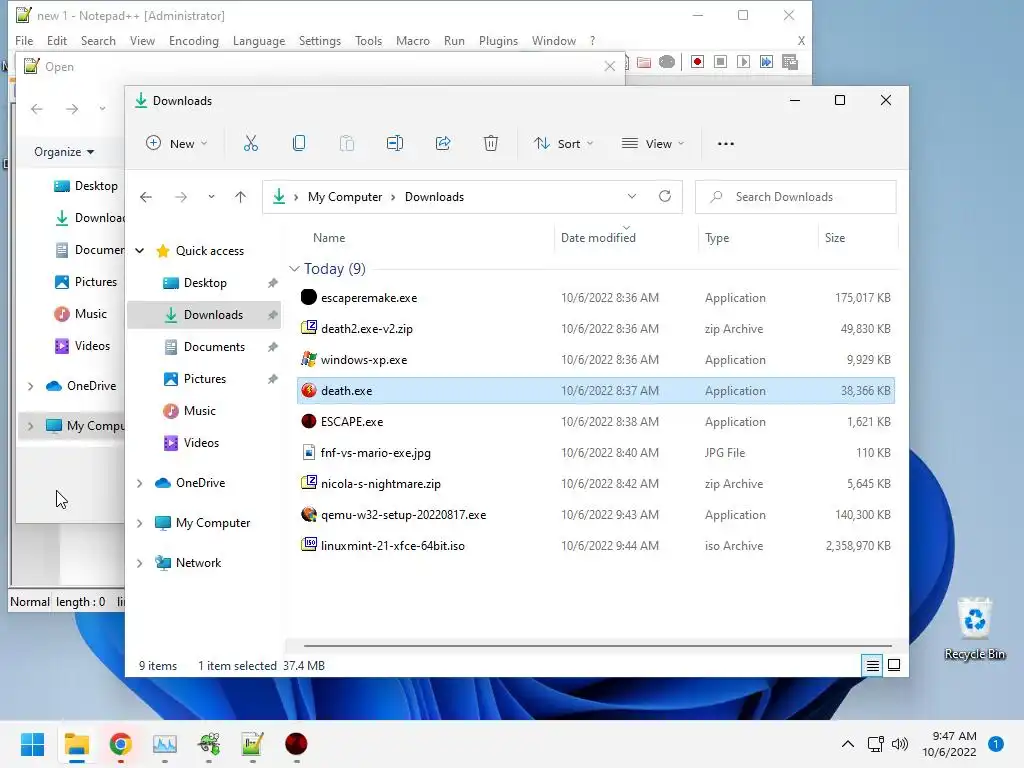Open the Macro menu in Notepad++
Image resolution: width=1024 pixels, height=768 pixels.
[413, 40]
